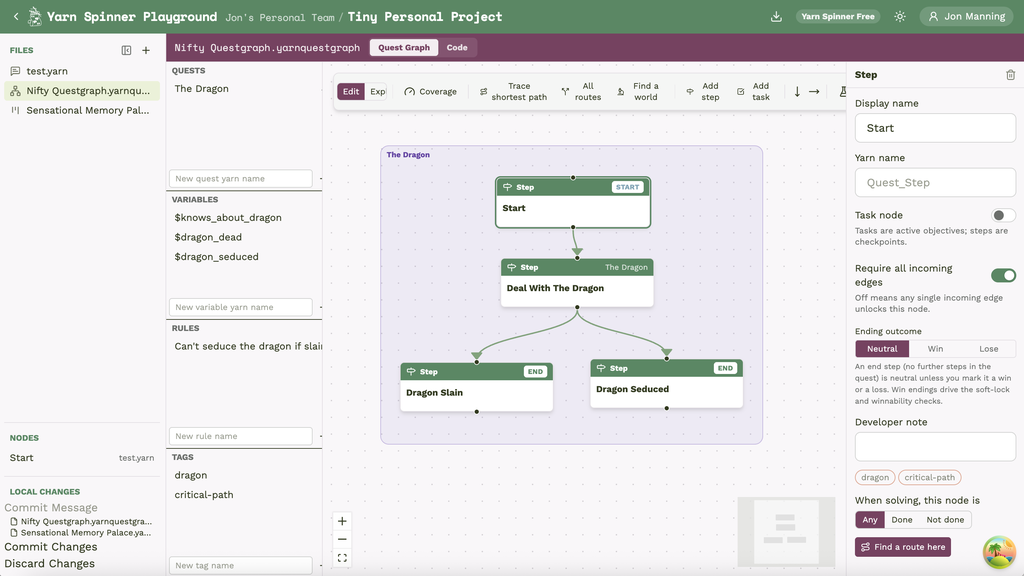Collapse the Files sidebar panel icon

[126, 50]
